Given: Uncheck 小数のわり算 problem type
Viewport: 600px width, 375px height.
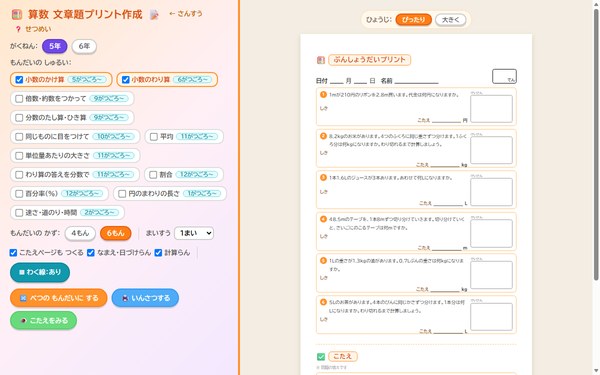Looking at the screenshot, I should [x=126, y=80].
